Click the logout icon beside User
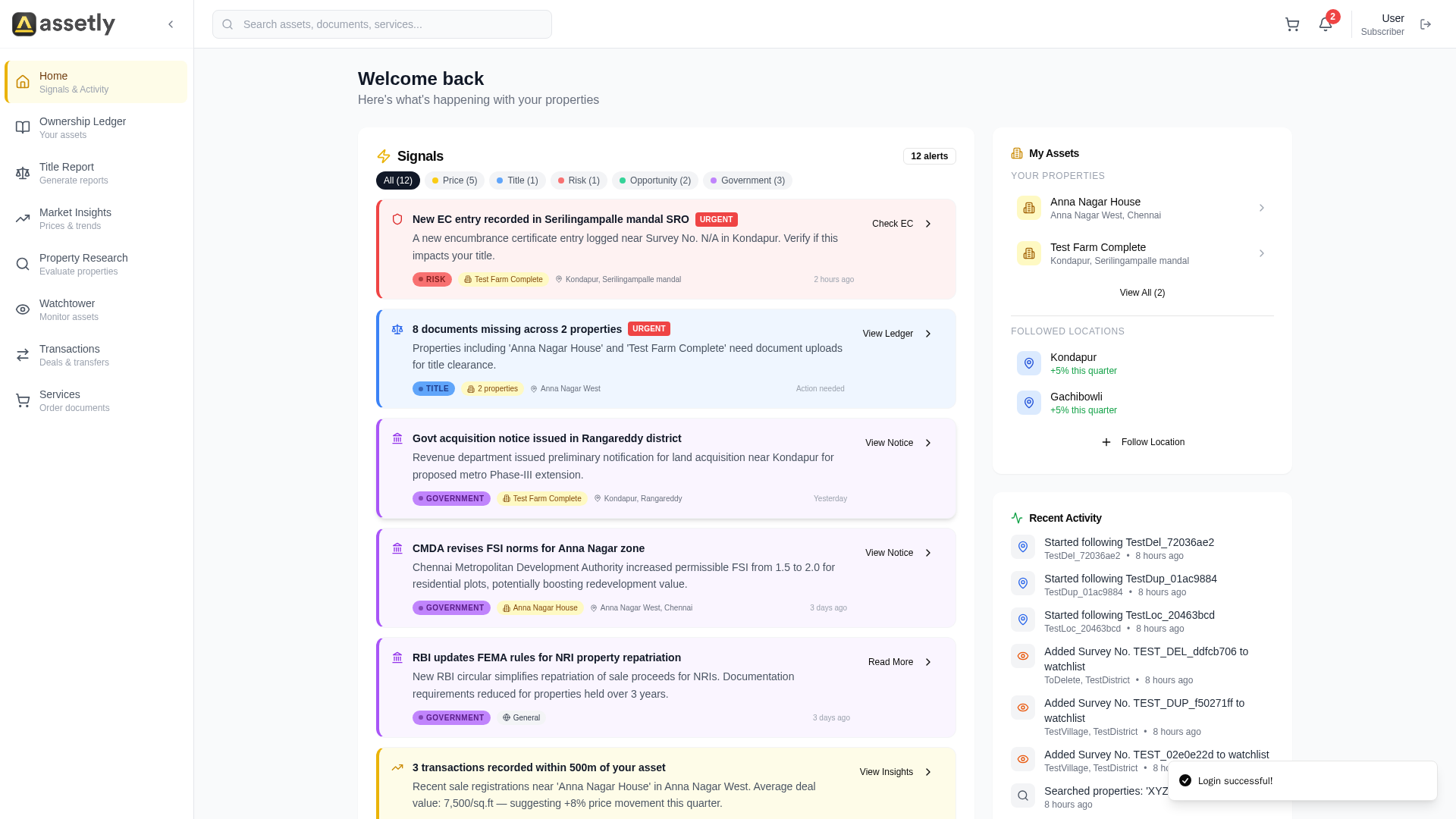Image resolution: width=1456 pixels, height=819 pixels. pos(1426,24)
